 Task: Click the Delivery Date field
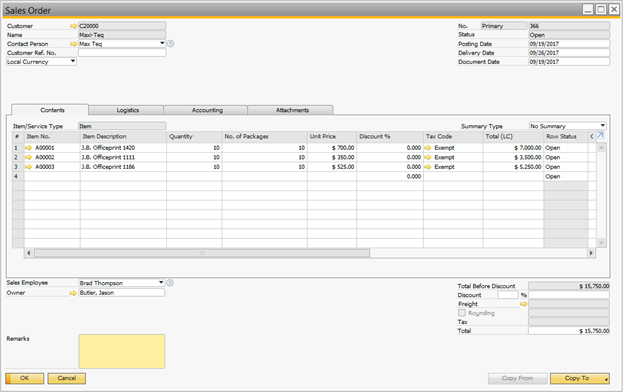(x=569, y=53)
